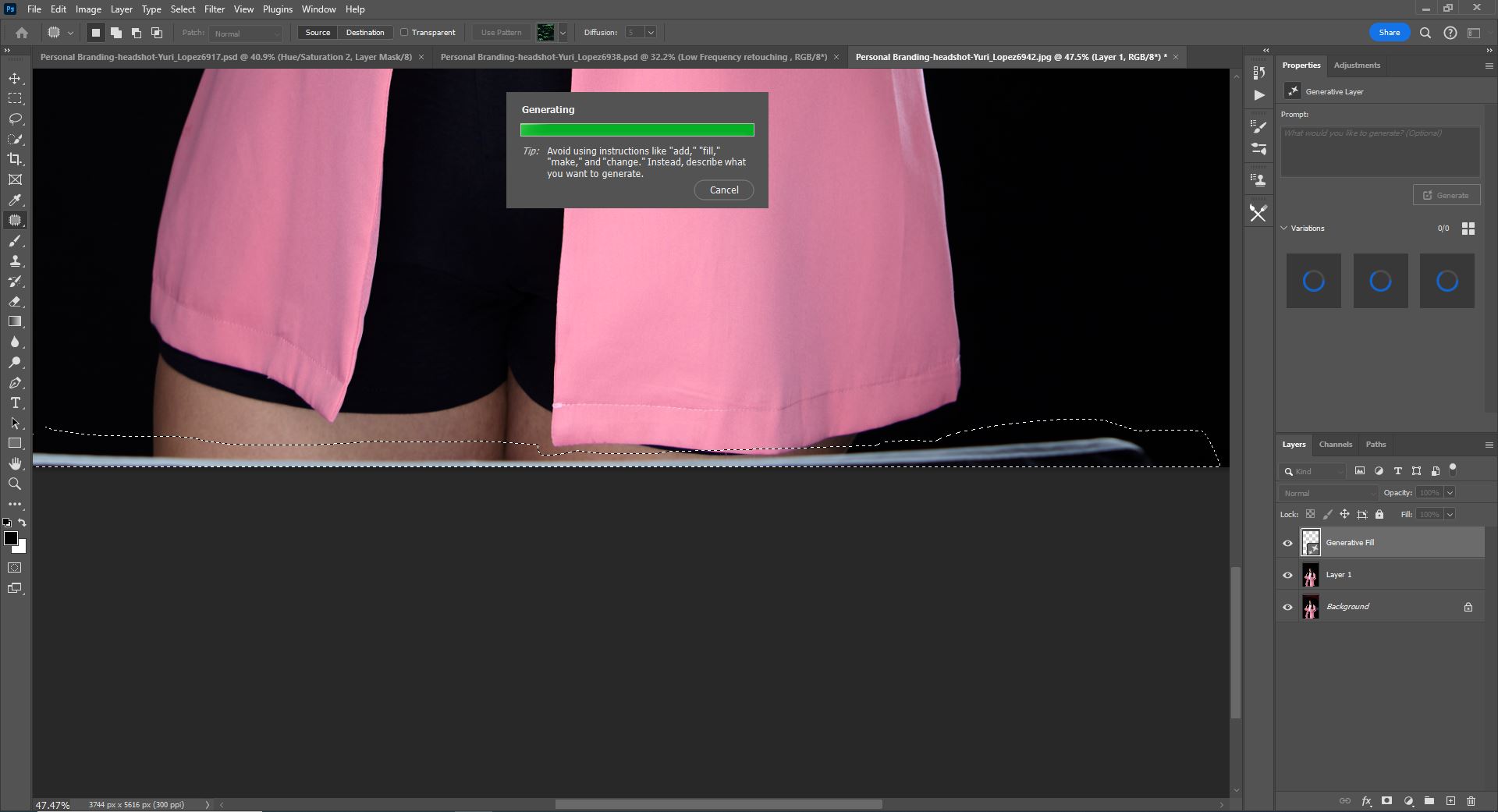Cancel the Generating progress dialog
Screen dimensions: 1498x812
[x=722, y=190]
